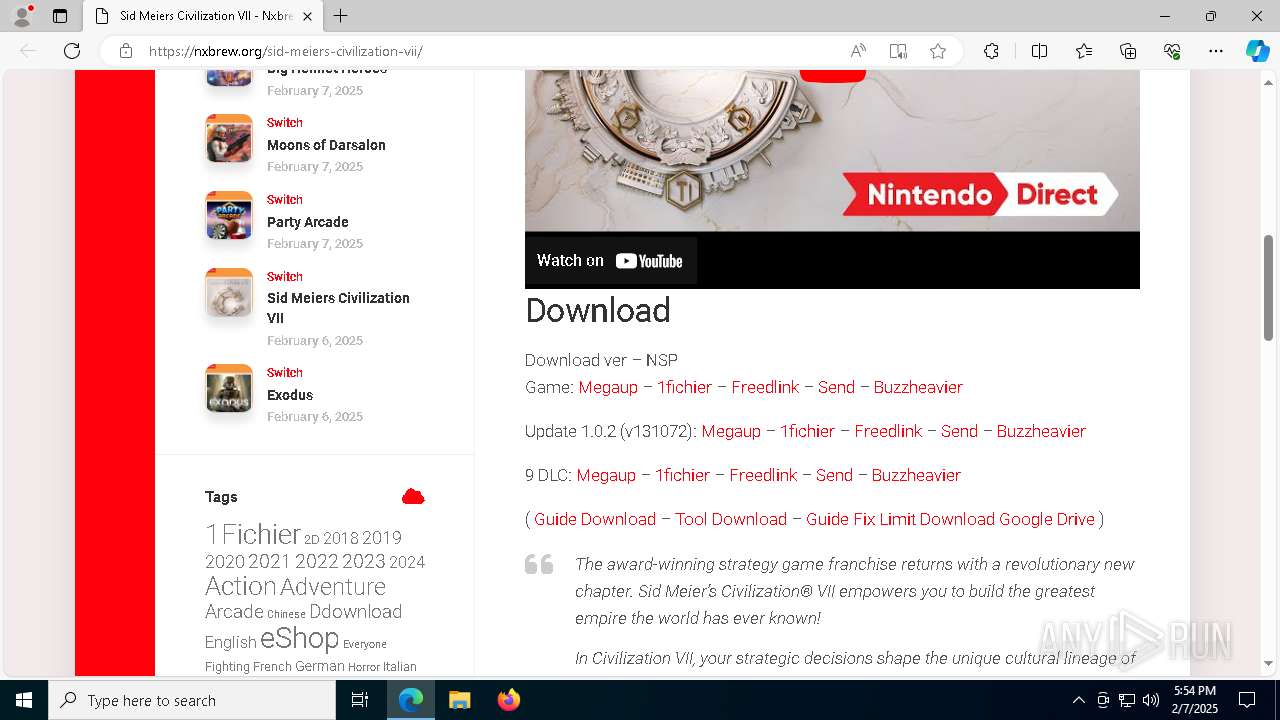The height and width of the screenshot is (720, 1280).
Task: Click Watch on YouTube button
Action: pyautogui.click(x=610, y=261)
